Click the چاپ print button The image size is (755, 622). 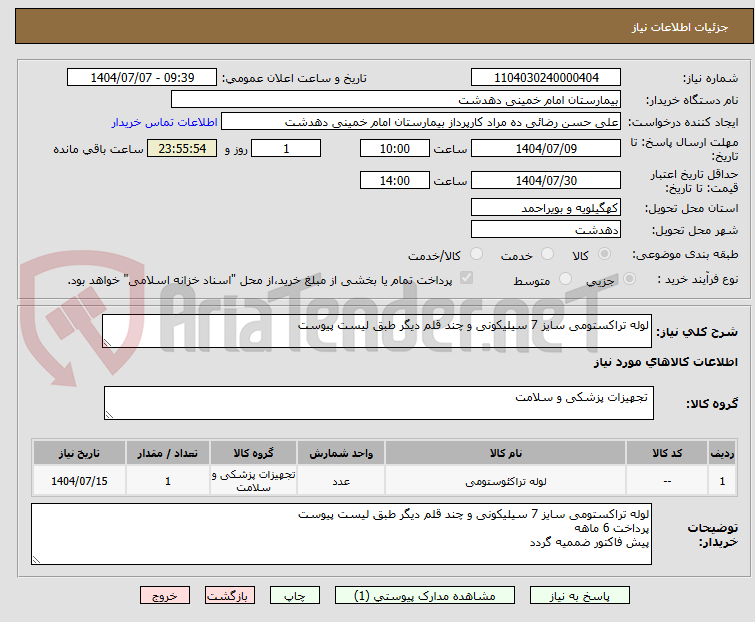295,596
